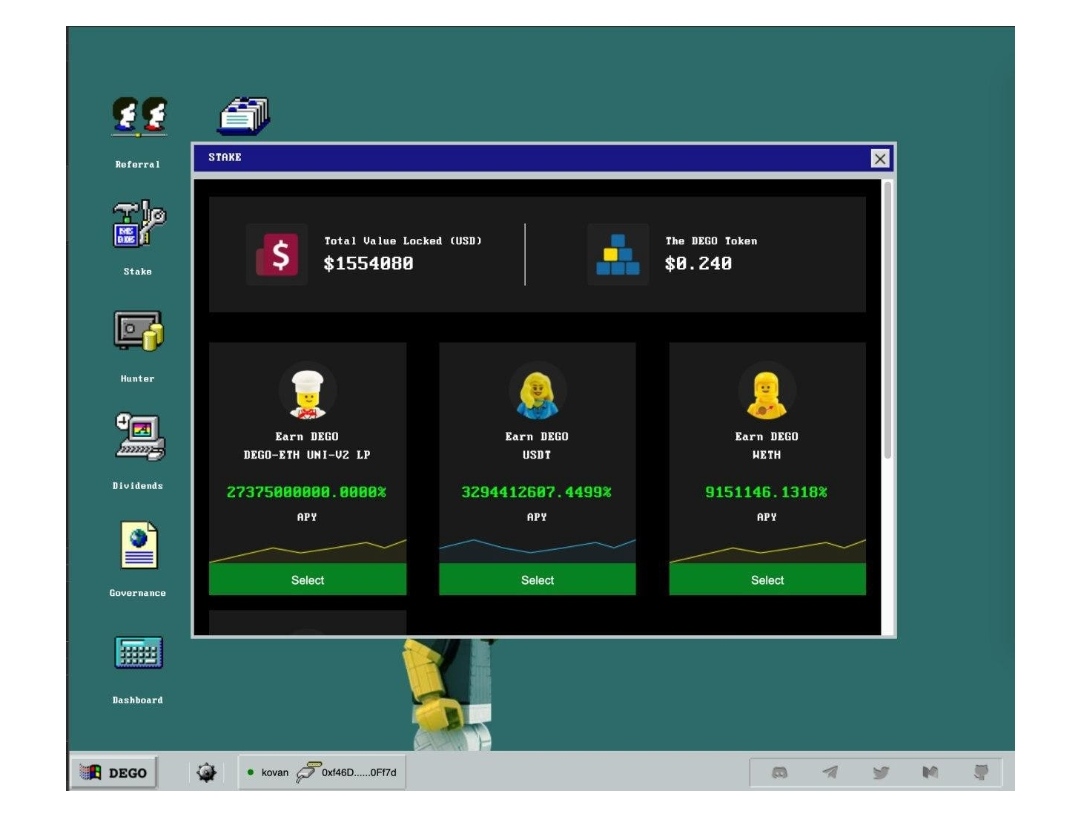Open the Twitter link in taskbar
The image size is (1080, 830).
(880, 772)
